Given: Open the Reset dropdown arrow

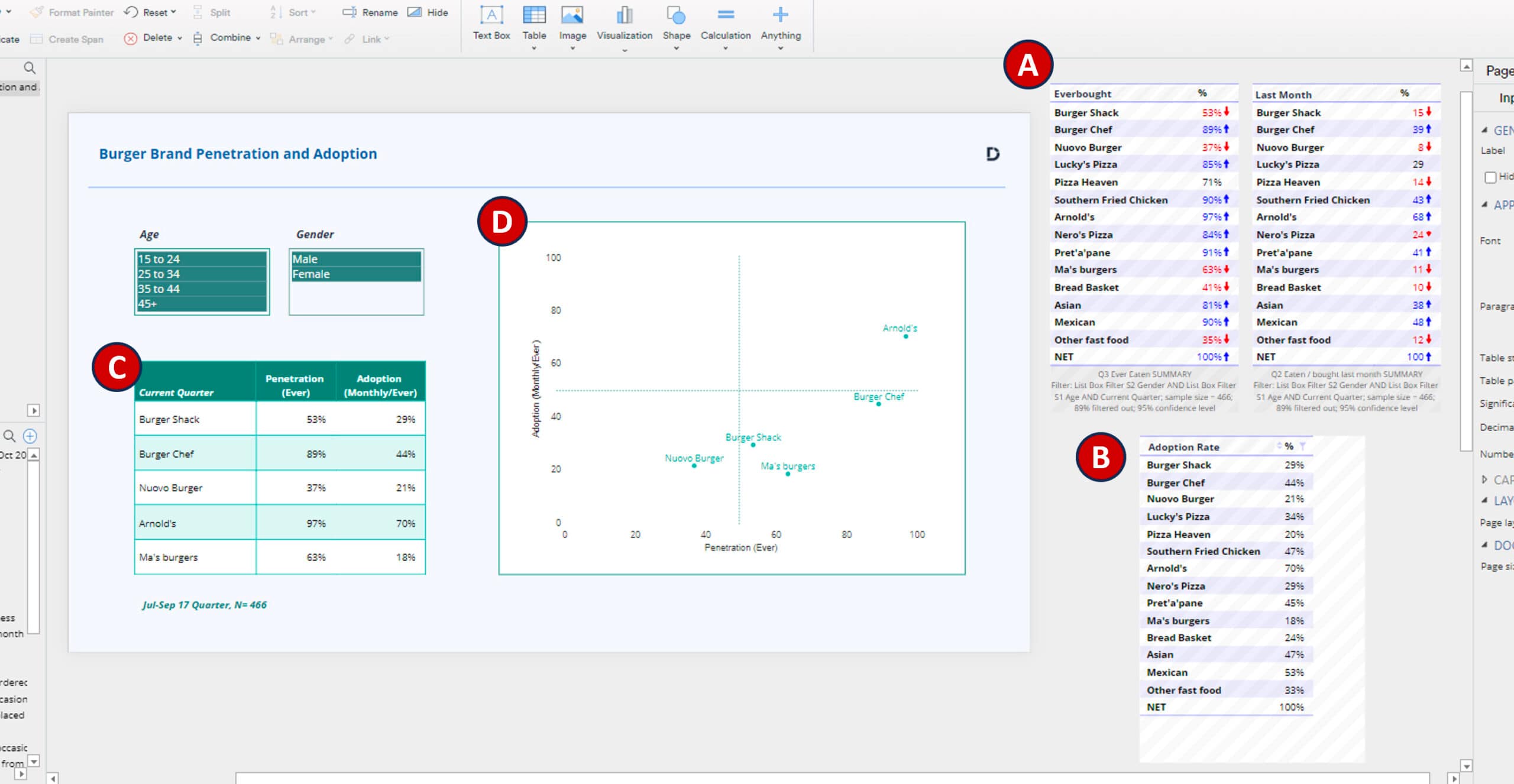Looking at the screenshot, I should coord(173,12).
